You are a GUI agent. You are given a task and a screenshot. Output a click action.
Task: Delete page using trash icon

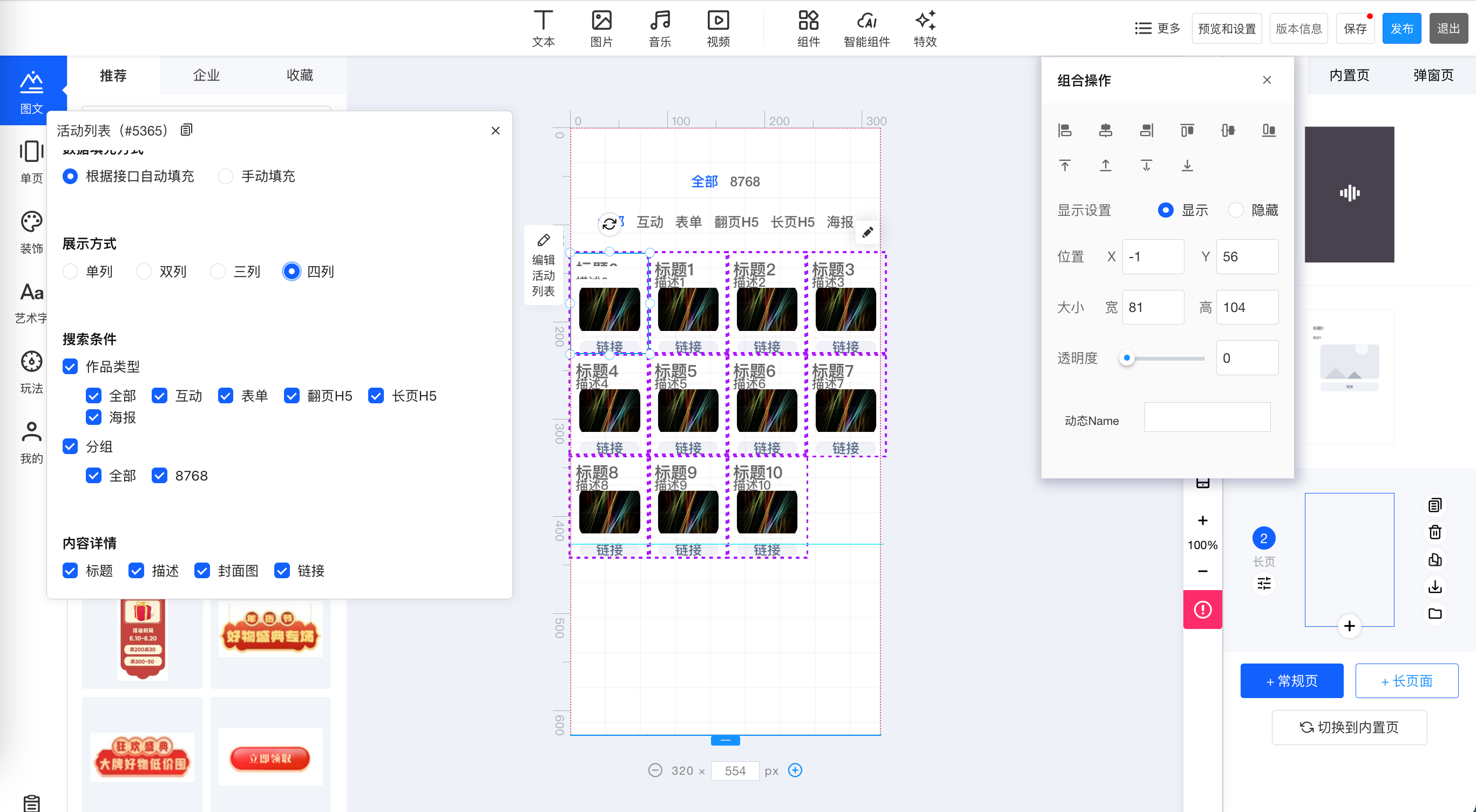(x=1435, y=532)
